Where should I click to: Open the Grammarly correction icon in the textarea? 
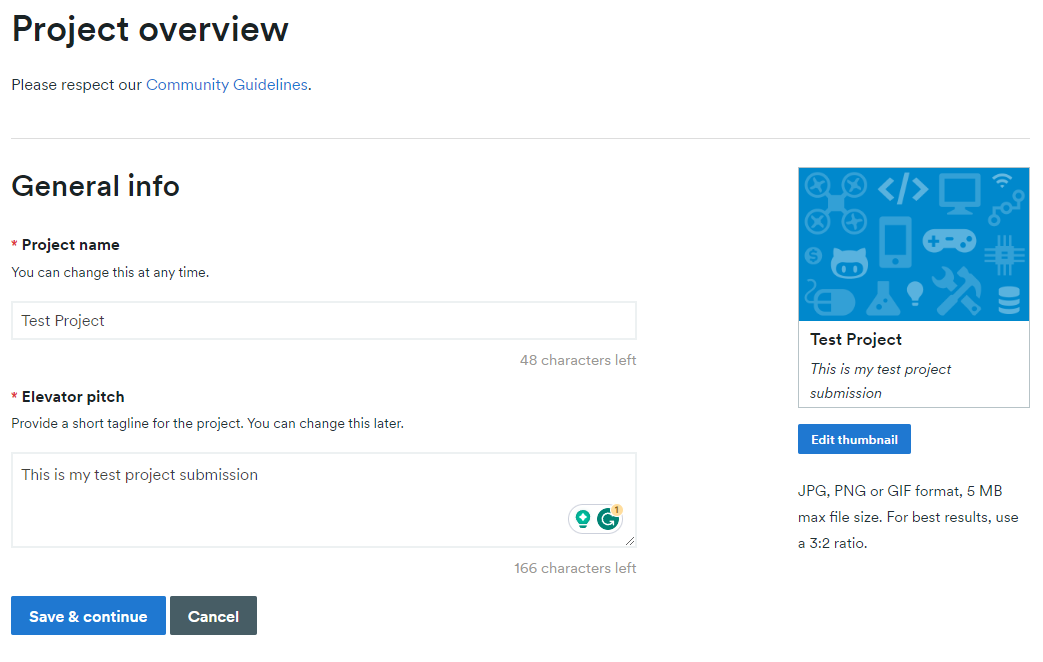click(611, 518)
